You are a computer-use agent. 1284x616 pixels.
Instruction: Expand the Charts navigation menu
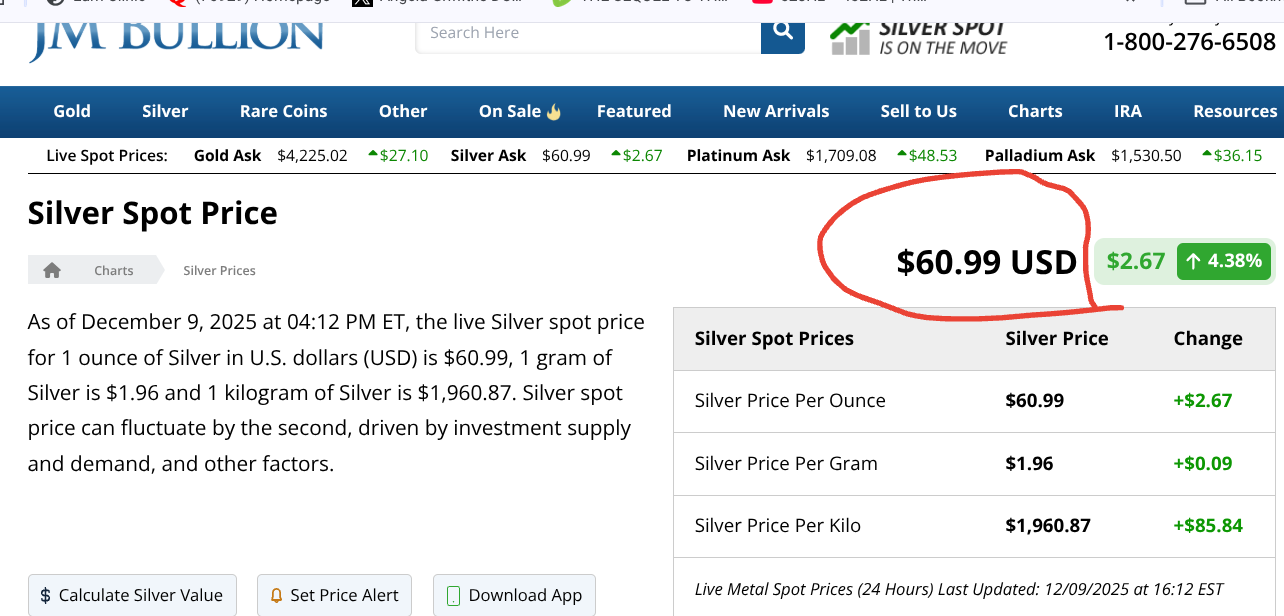click(1035, 111)
